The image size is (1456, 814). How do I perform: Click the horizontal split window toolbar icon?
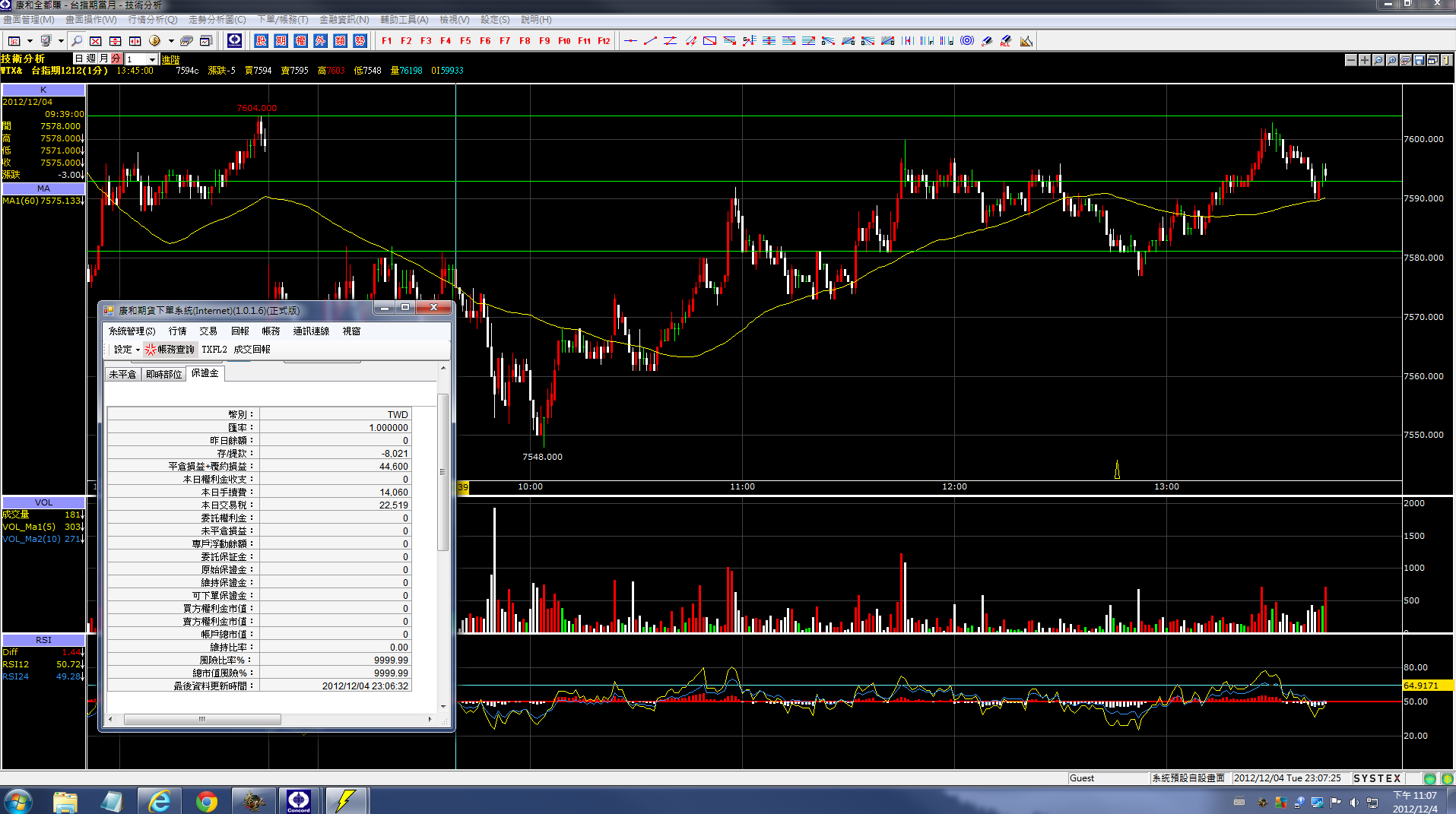tap(135, 41)
